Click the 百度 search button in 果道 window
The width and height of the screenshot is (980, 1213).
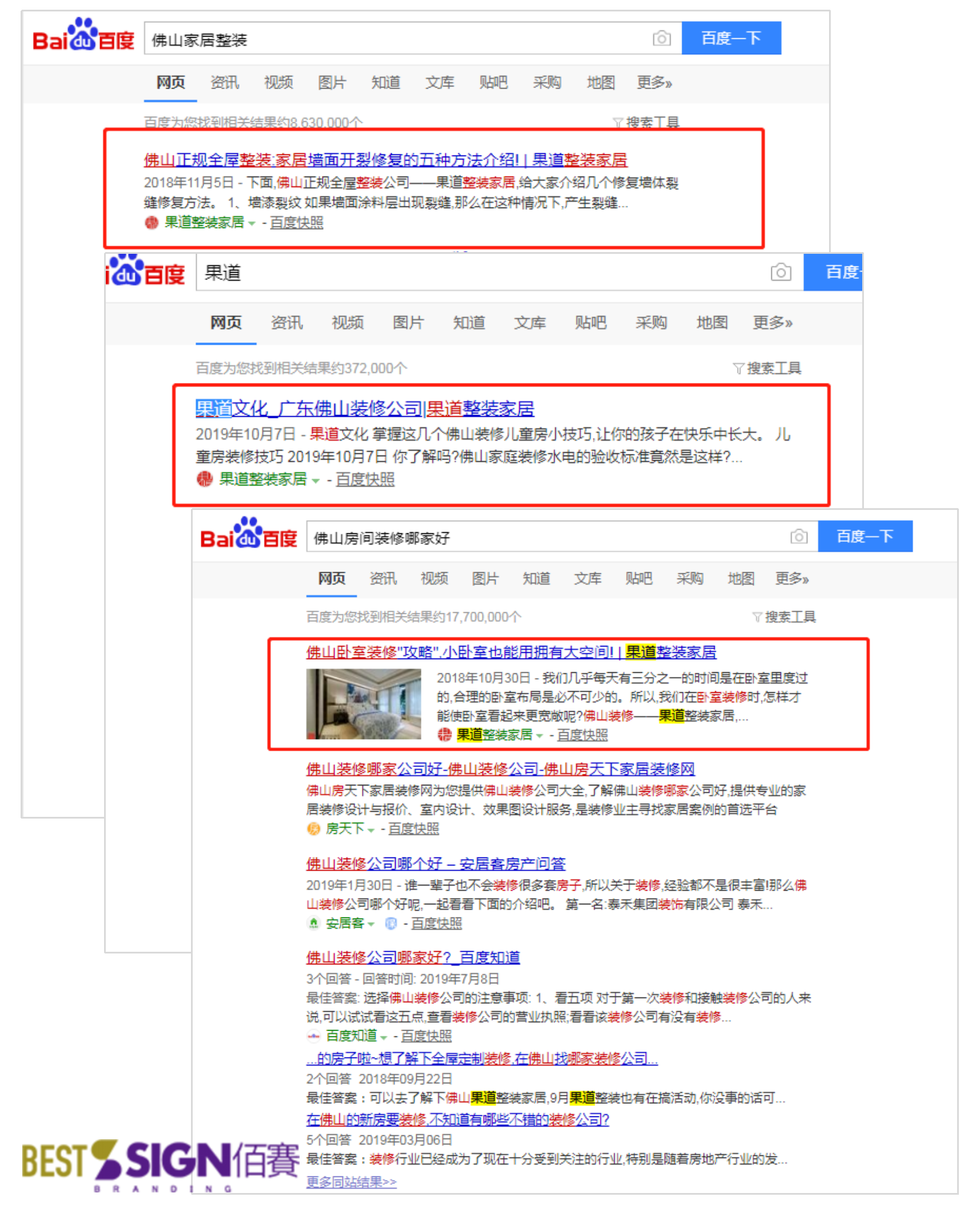[x=832, y=272]
